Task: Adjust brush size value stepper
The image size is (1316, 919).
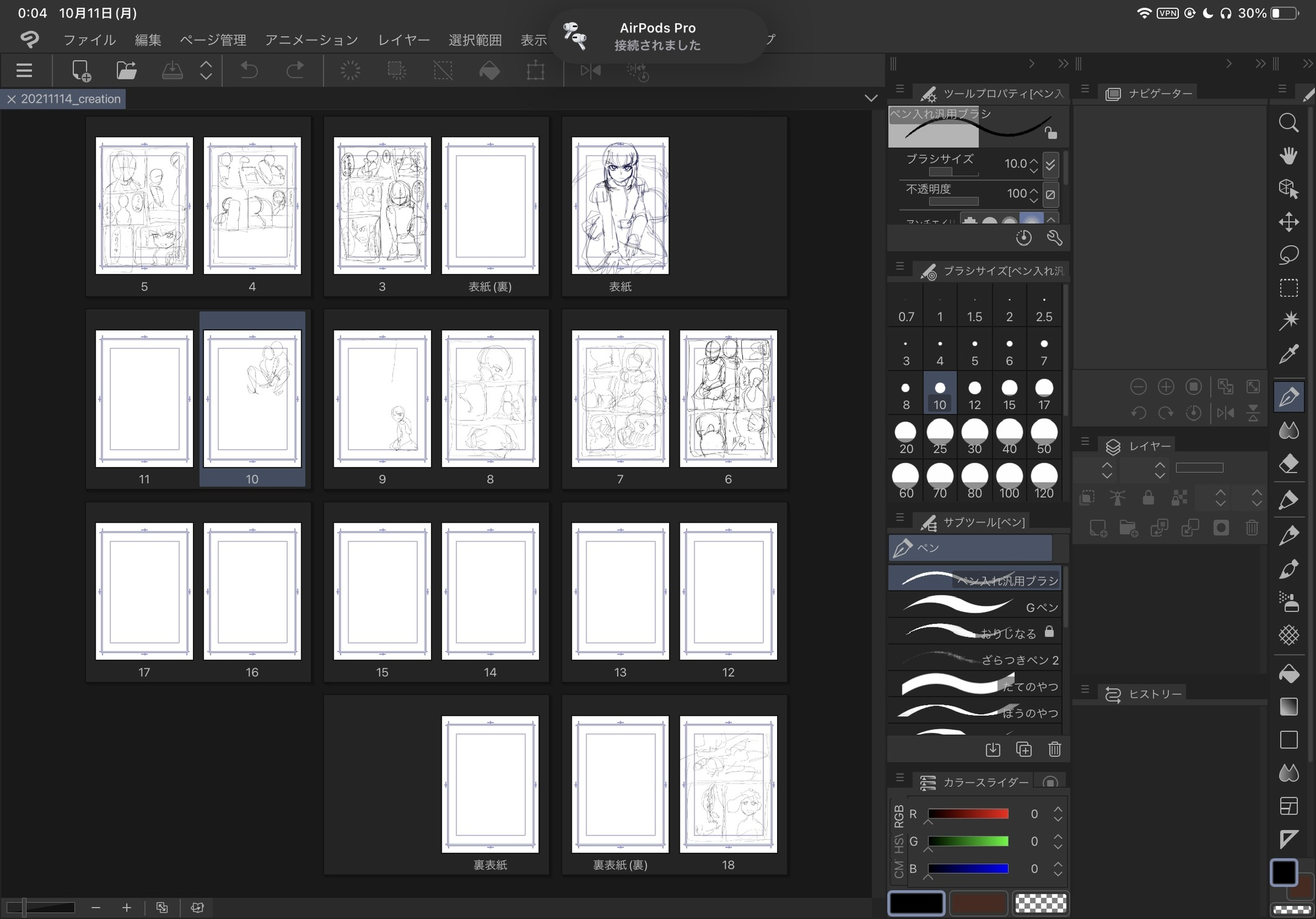Action: (x=1033, y=164)
